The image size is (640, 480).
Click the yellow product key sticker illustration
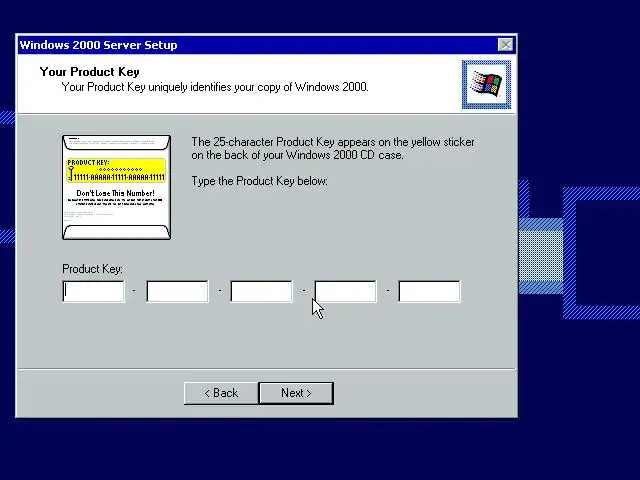click(x=116, y=170)
